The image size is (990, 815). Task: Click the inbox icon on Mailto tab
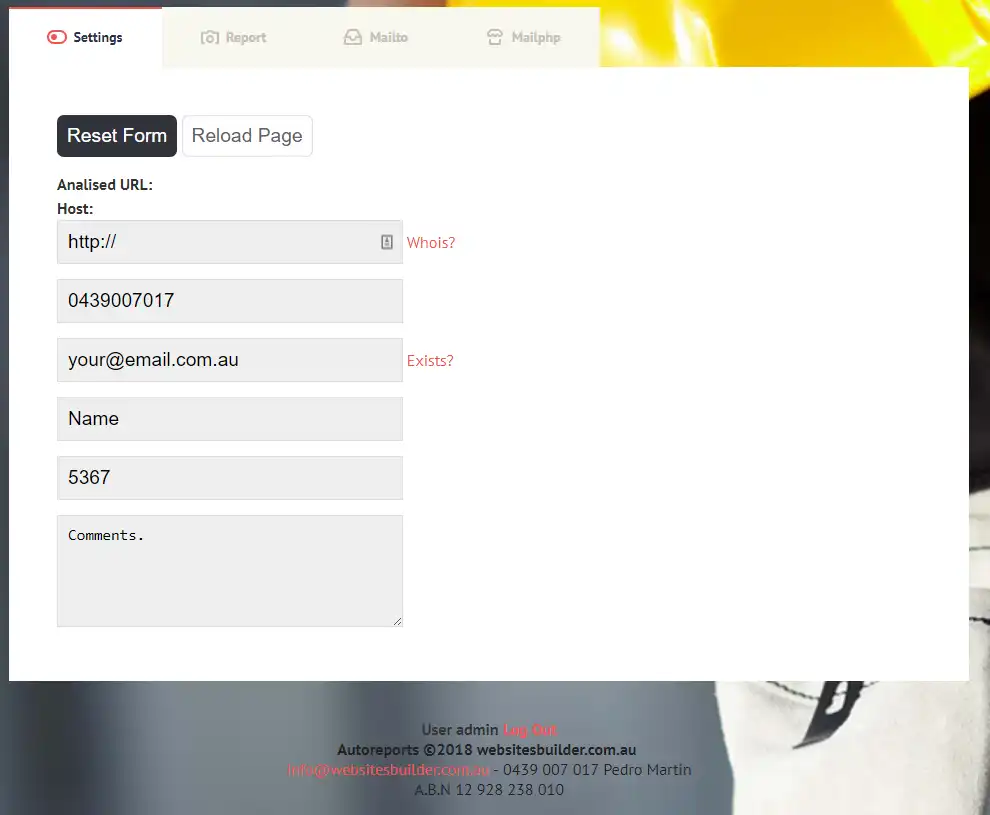(x=353, y=37)
